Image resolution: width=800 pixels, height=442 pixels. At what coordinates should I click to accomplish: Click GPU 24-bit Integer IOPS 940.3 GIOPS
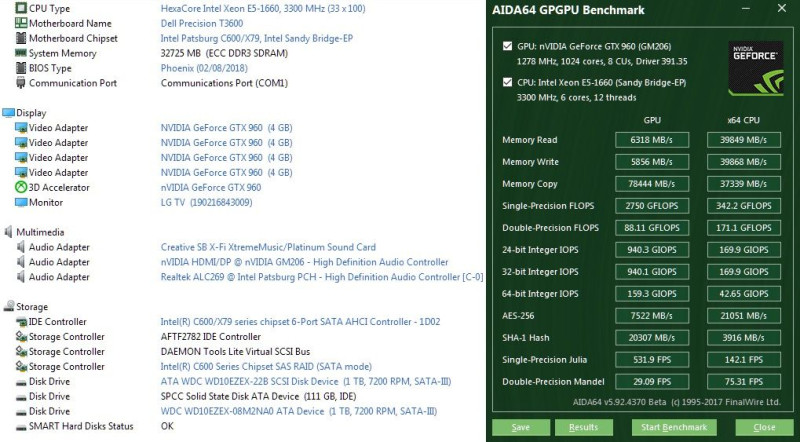coord(652,250)
